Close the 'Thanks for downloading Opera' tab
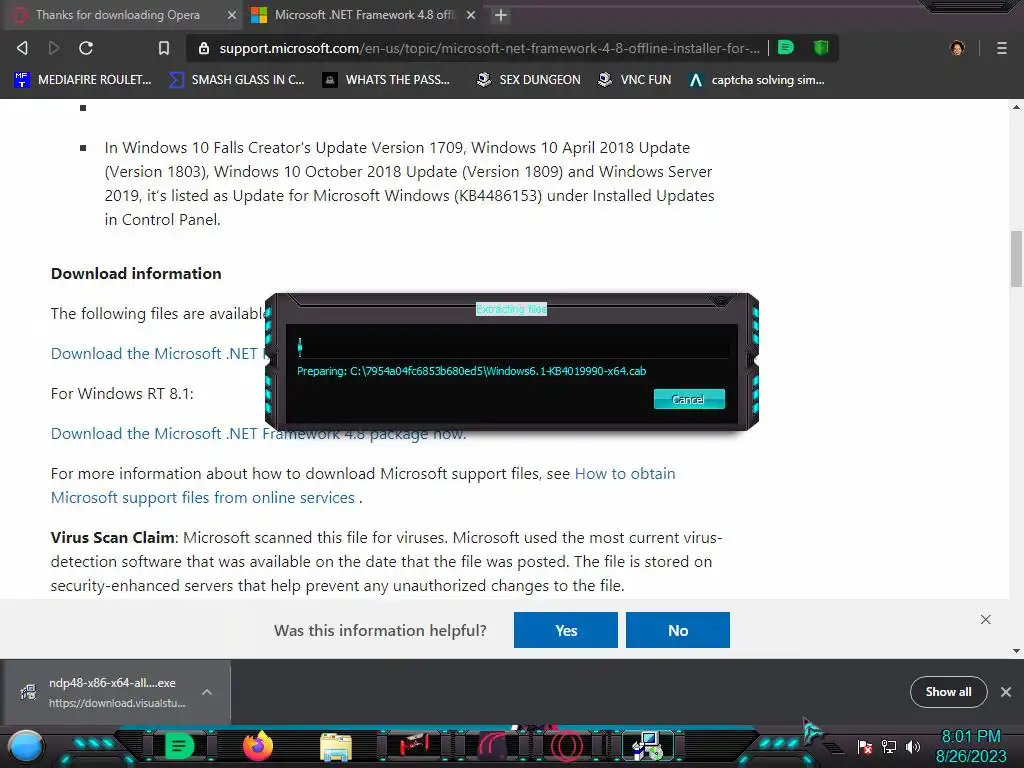 point(232,15)
